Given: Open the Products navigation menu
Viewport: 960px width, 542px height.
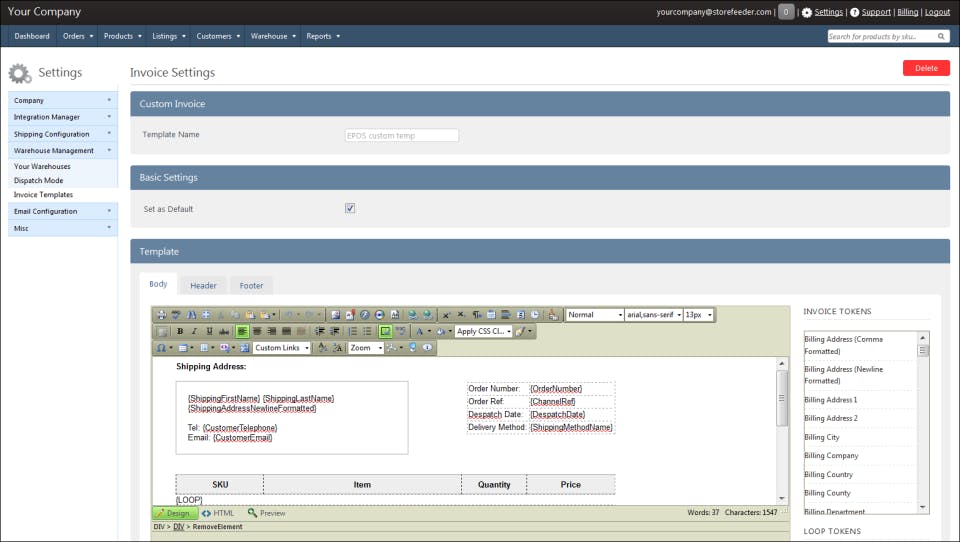Looking at the screenshot, I should 122,36.
